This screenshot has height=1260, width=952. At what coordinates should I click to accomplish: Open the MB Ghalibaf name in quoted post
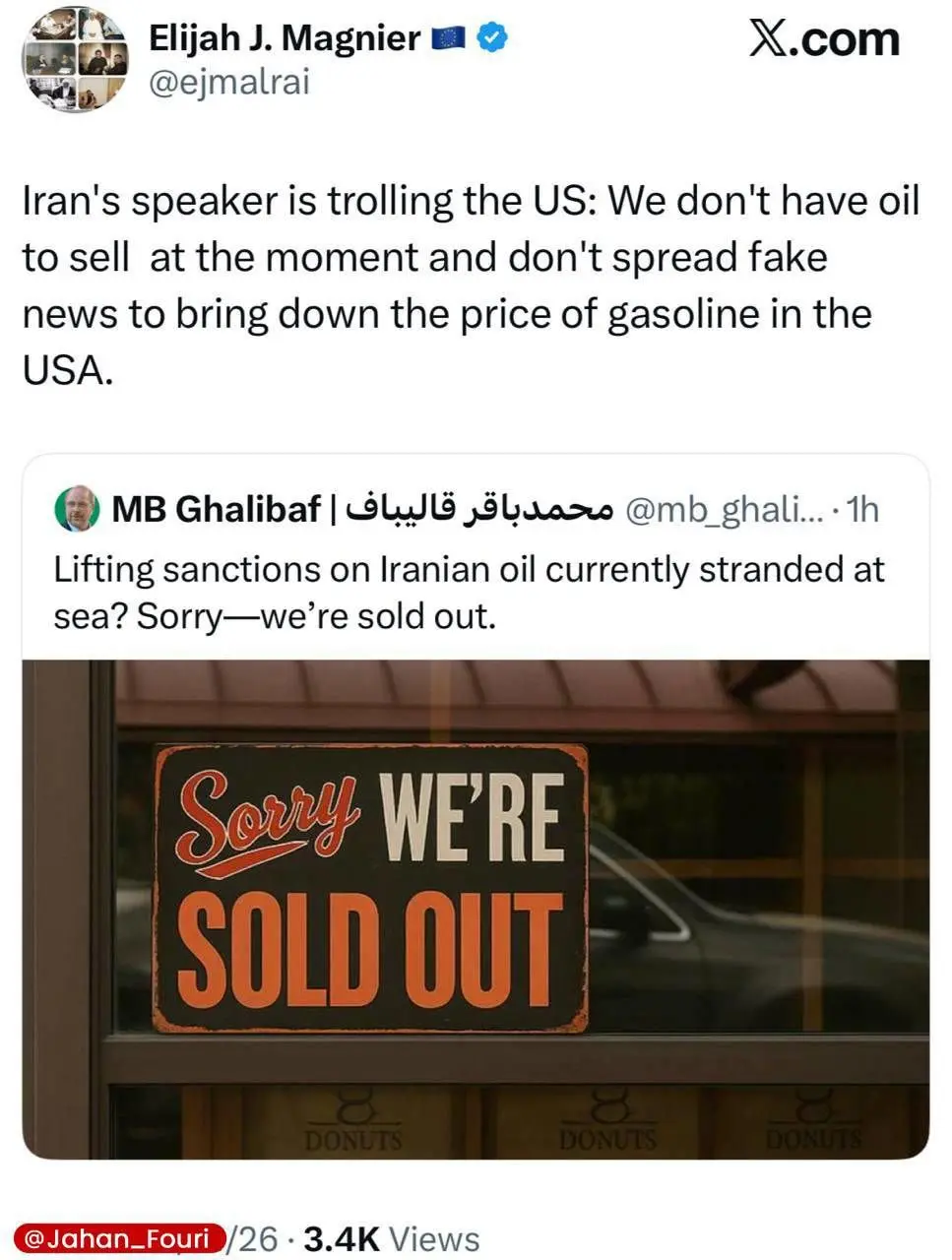click(217, 509)
